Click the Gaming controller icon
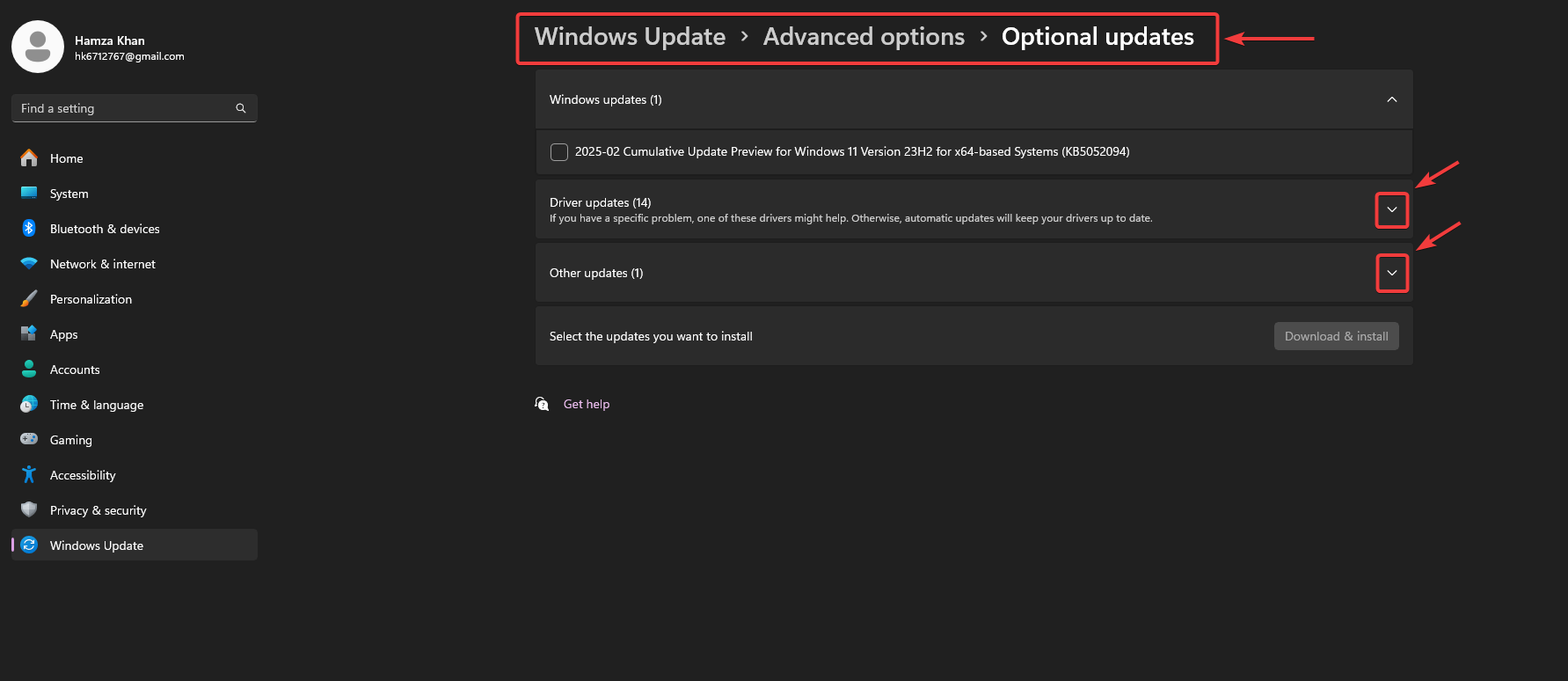Image resolution: width=1568 pixels, height=681 pixels. pyautogui.click(x=29, y=439)
